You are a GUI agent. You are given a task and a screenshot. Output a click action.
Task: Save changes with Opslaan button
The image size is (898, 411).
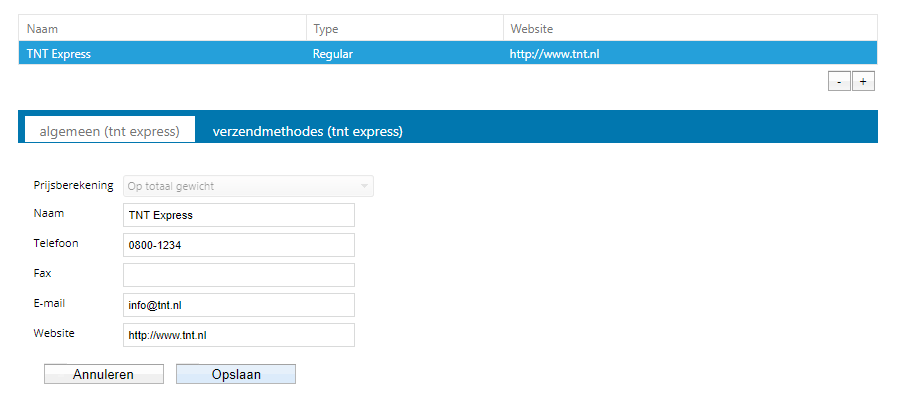[x=236, y=374]
